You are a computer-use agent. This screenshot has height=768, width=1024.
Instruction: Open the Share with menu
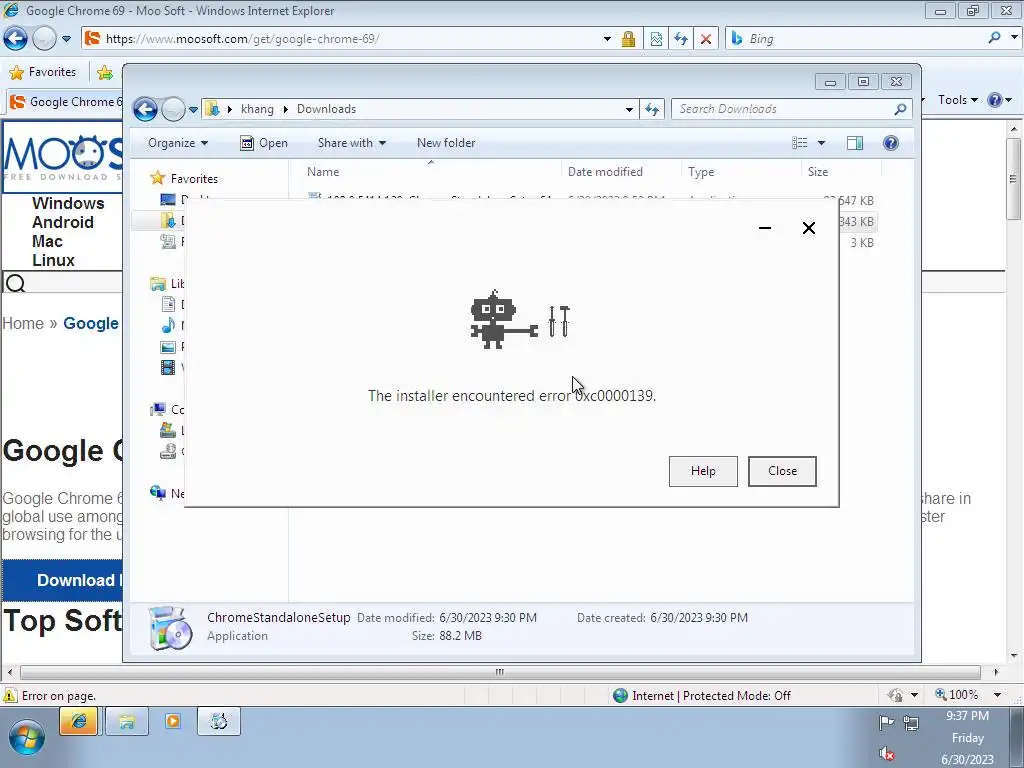click(x=351, y=143)
